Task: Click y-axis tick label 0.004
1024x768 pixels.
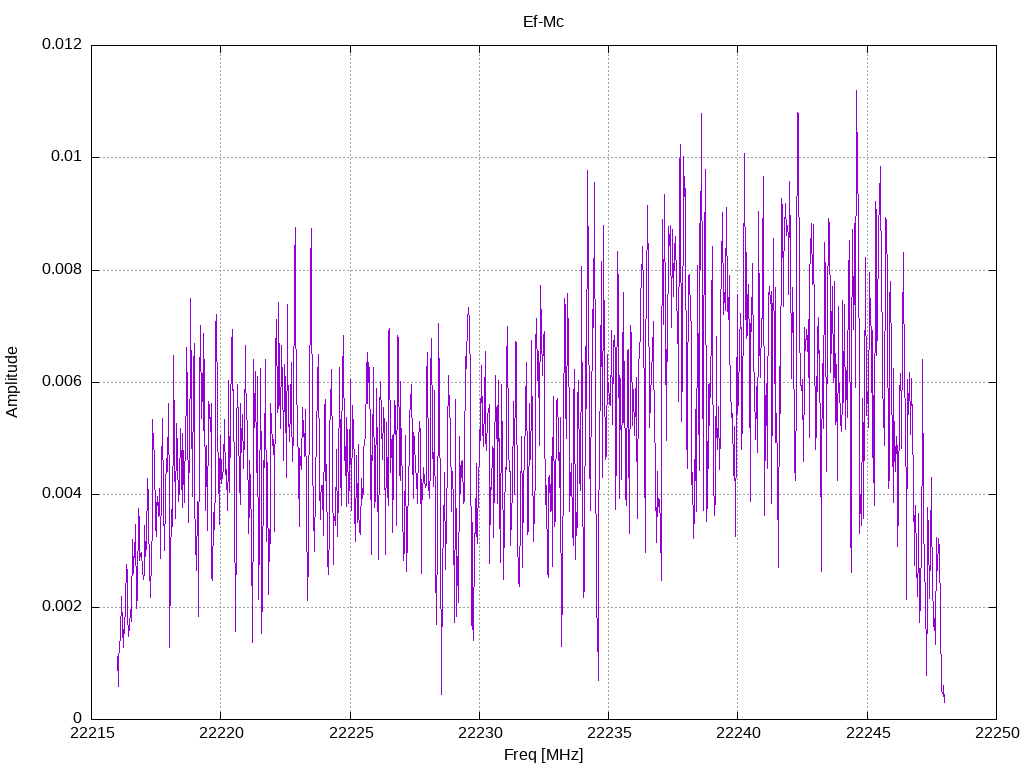Action: pyautogui.click(x=63, y=494)
